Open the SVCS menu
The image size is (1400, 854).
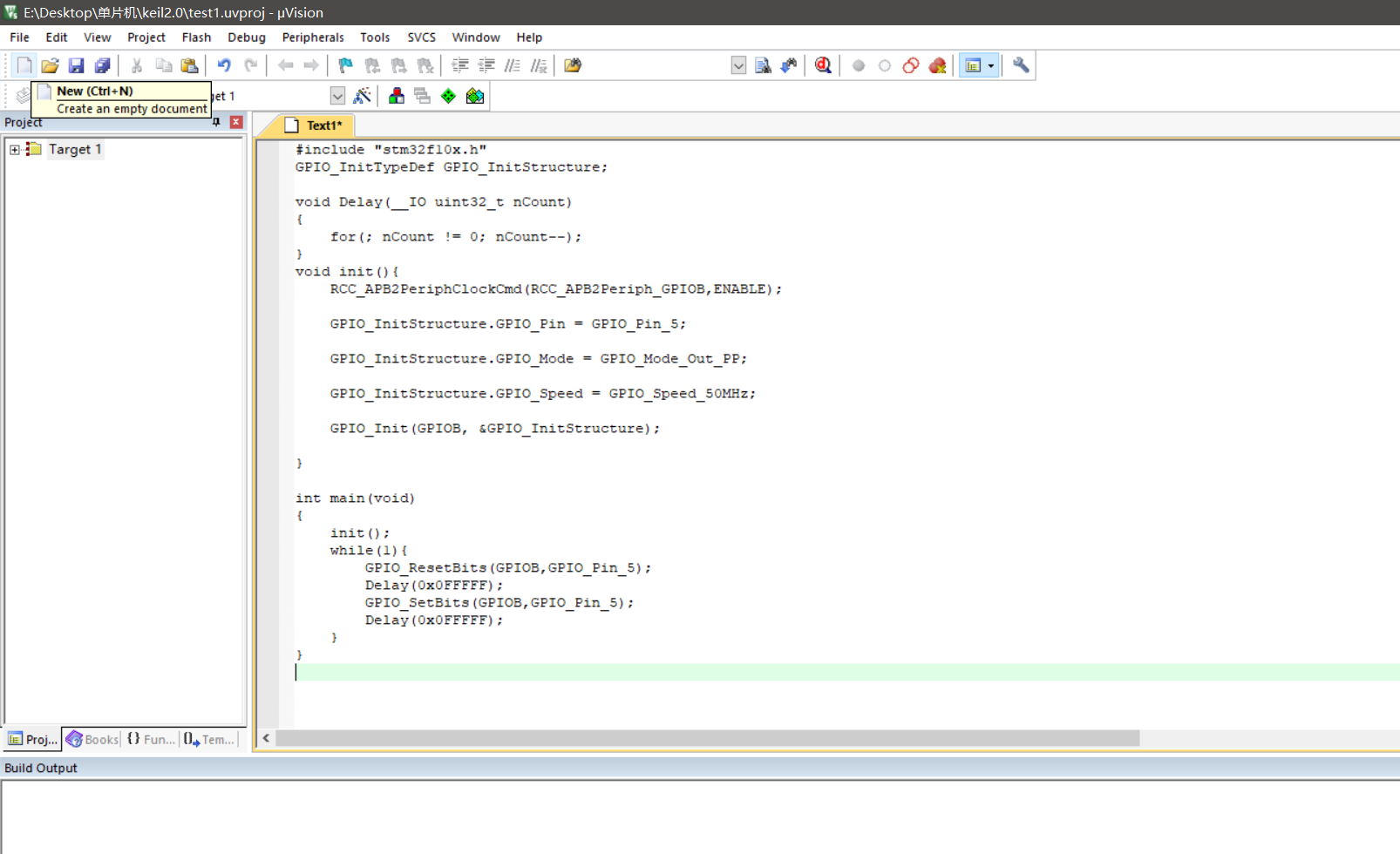pyautogui.click(x=421, y=37)
